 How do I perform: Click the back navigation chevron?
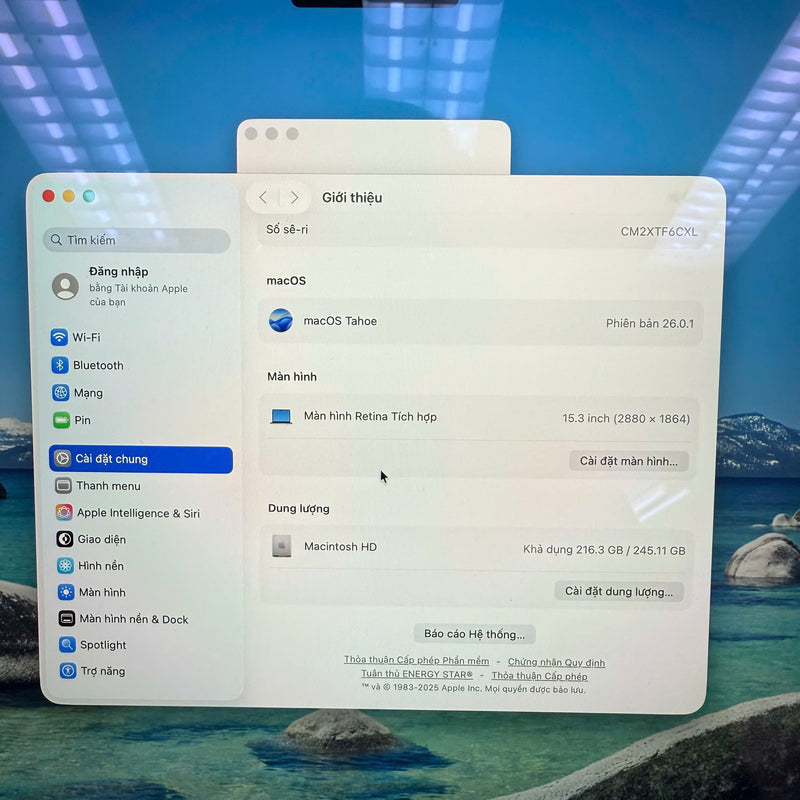[263, 197]
